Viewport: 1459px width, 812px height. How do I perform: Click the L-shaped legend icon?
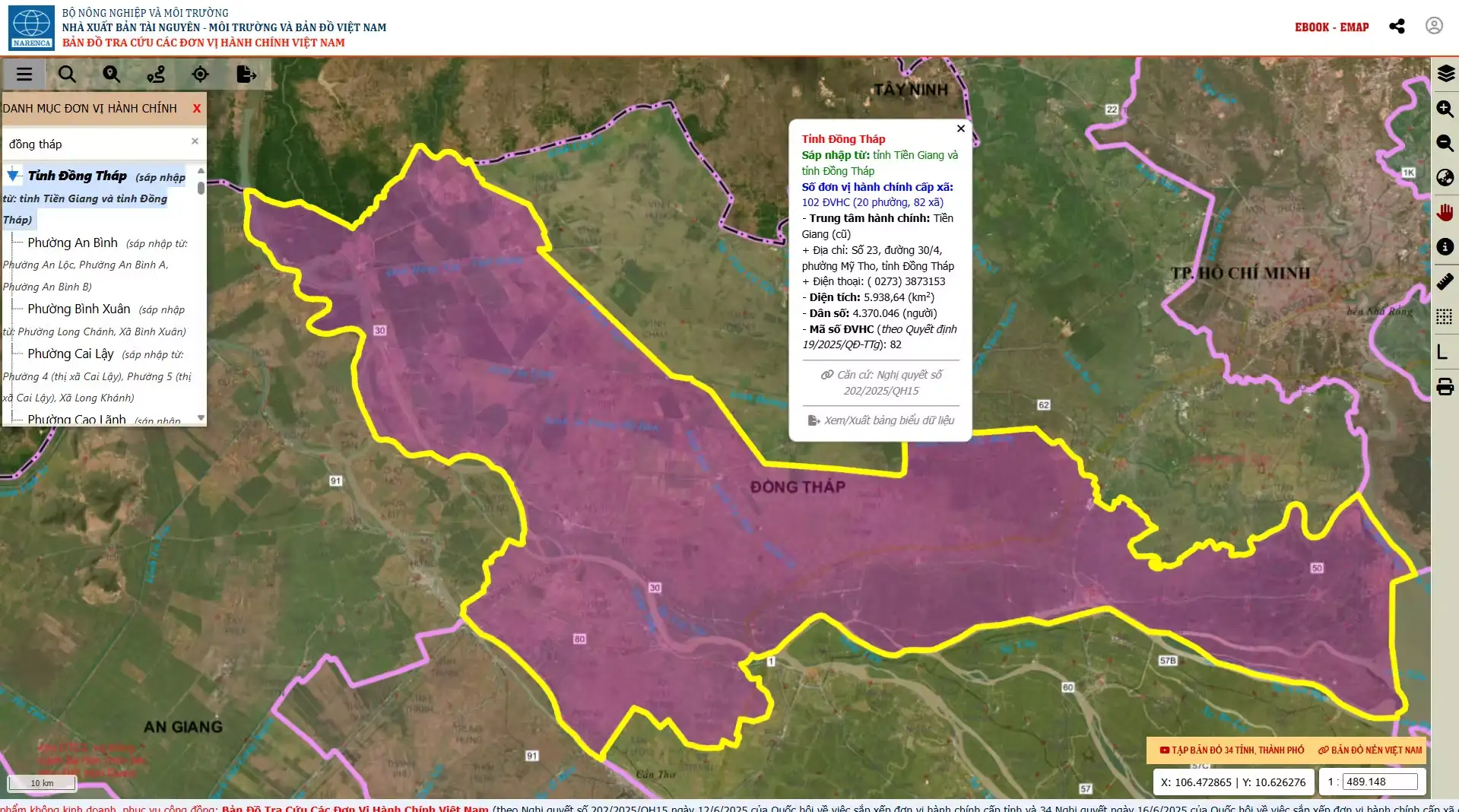tap(1442, 352)
